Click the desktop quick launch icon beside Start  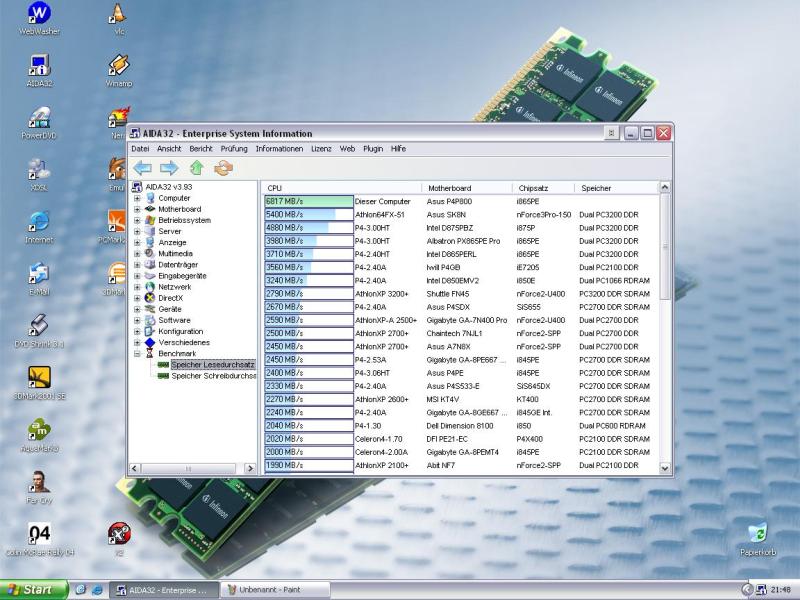[80, 590]
